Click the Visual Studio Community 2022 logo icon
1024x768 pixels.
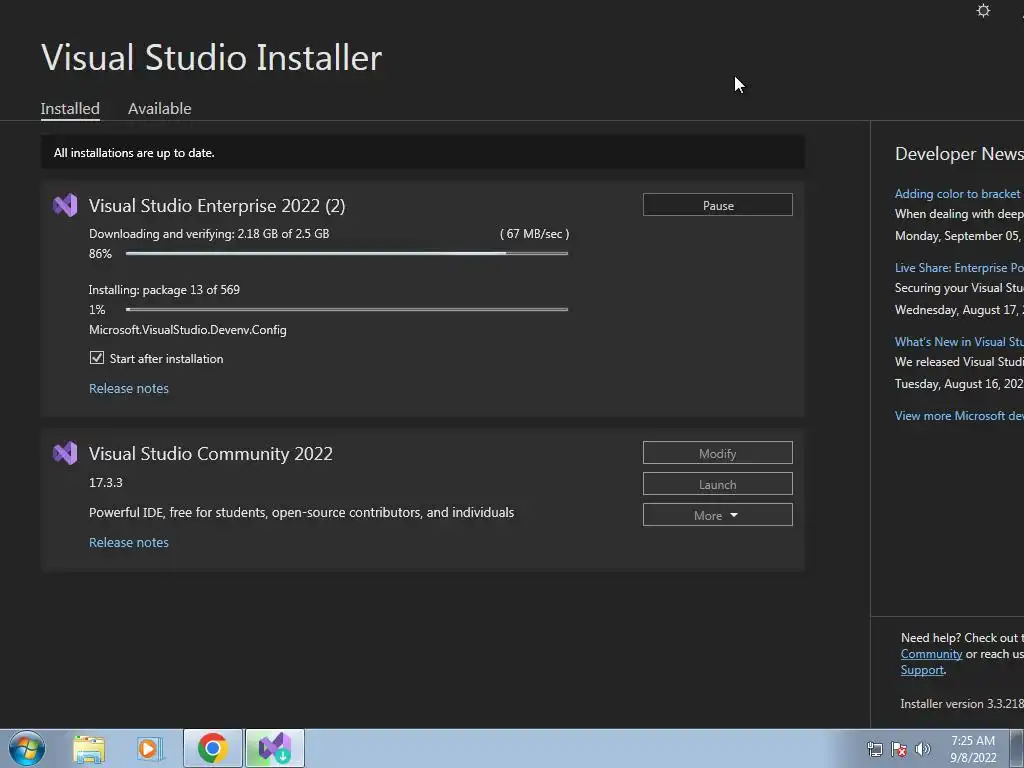pyautogui.click(x=65, y=453)
